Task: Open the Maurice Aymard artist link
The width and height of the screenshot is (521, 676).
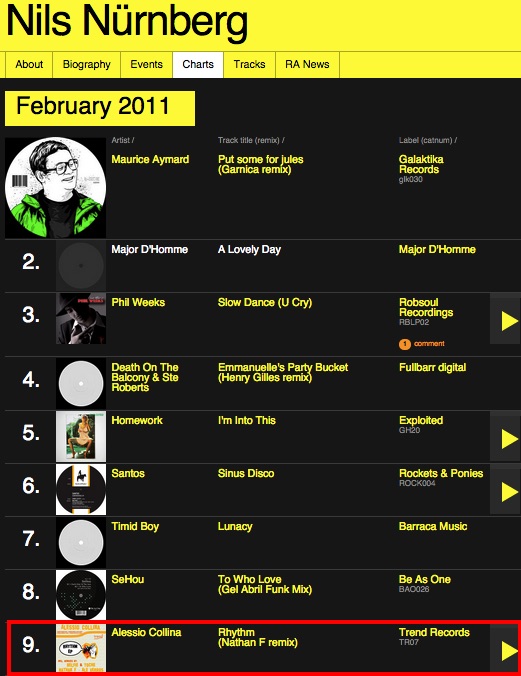Action: tap(150, 160)
